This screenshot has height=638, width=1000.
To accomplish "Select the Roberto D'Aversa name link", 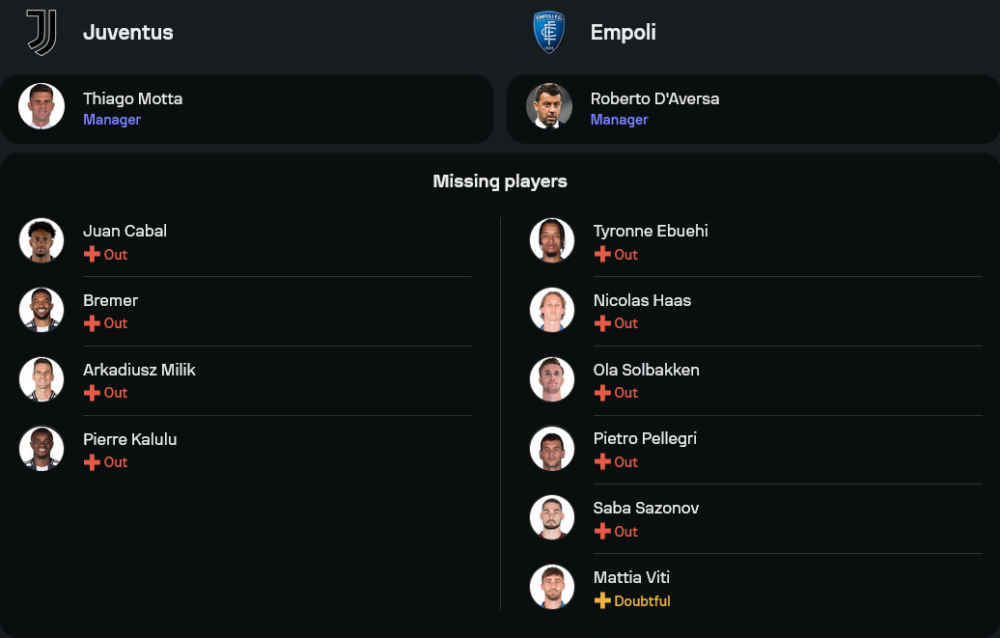I will point(654,98).
